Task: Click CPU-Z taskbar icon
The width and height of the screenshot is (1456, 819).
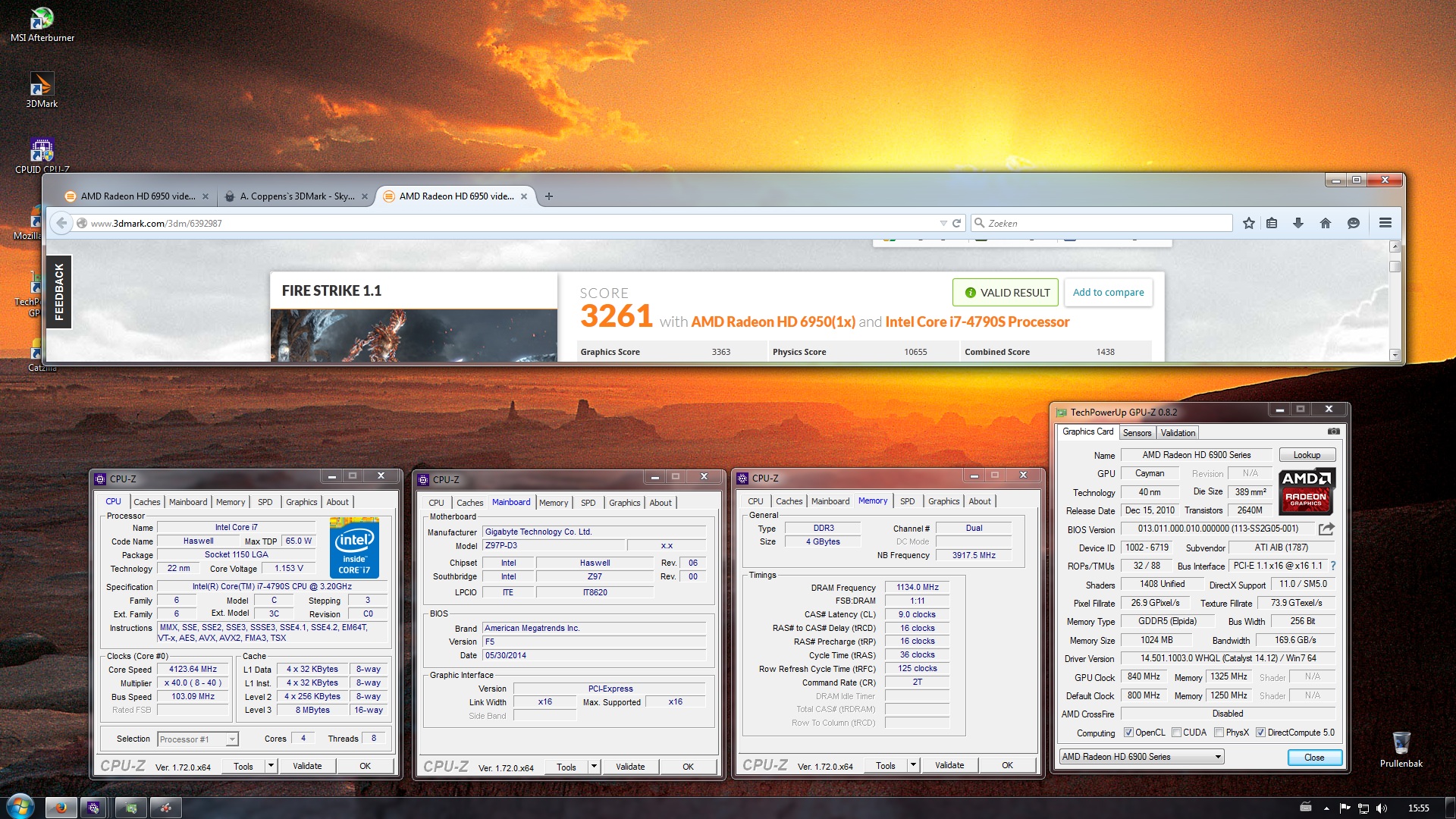Action: pyautogui.click(x=94, y=808)
